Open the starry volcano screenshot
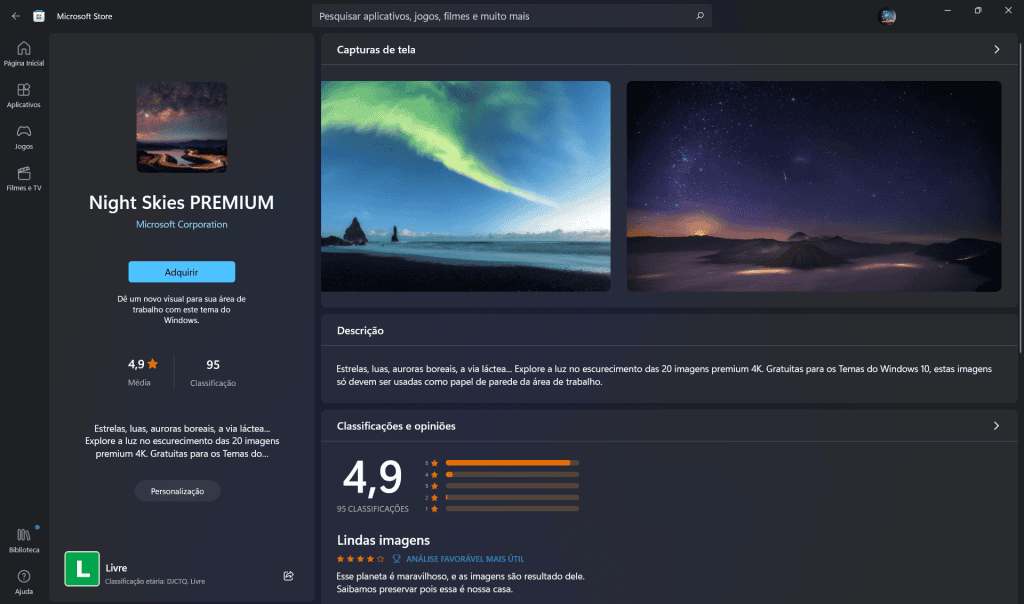The height and width of the screenshot is (604, 1024). point(814,186)
